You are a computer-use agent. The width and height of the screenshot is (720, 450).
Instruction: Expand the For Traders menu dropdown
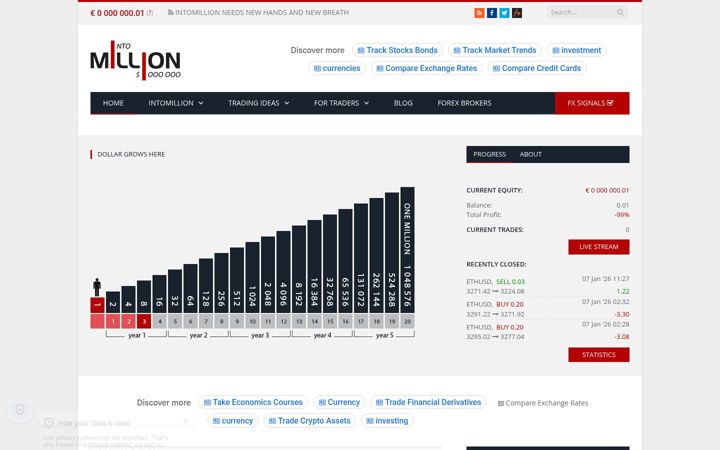(x=342, y=103)
